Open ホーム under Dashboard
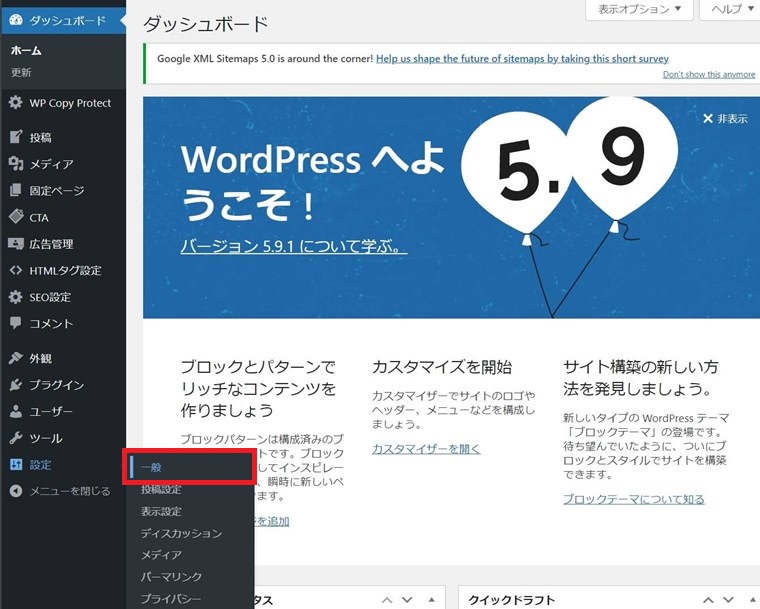The image size is (760, 609). coord(26,50)
